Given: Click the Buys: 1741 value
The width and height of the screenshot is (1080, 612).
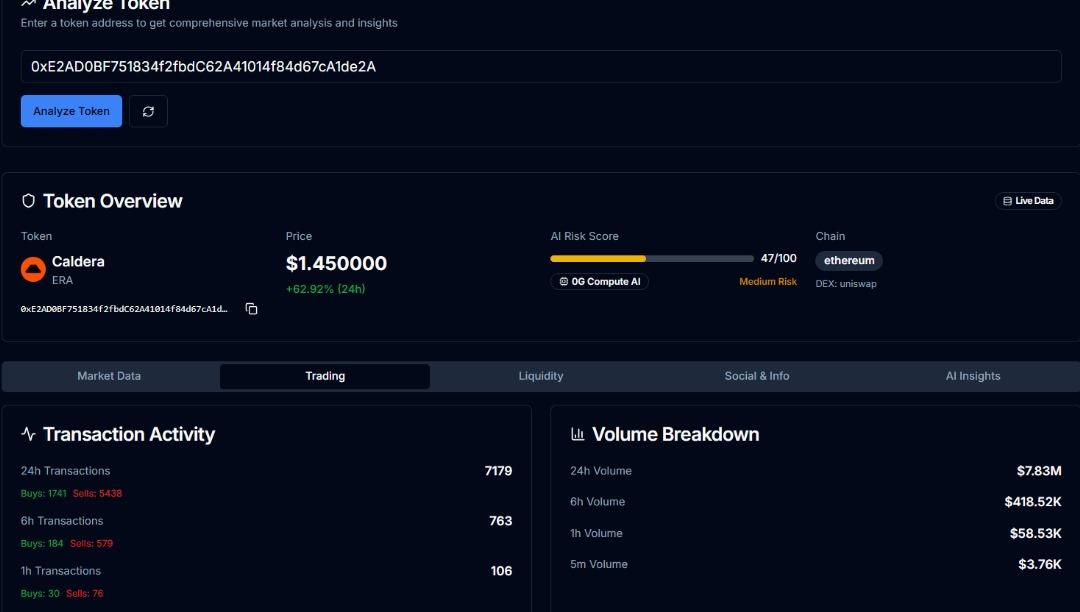Looking at the screenshot, I should point(43,494).
